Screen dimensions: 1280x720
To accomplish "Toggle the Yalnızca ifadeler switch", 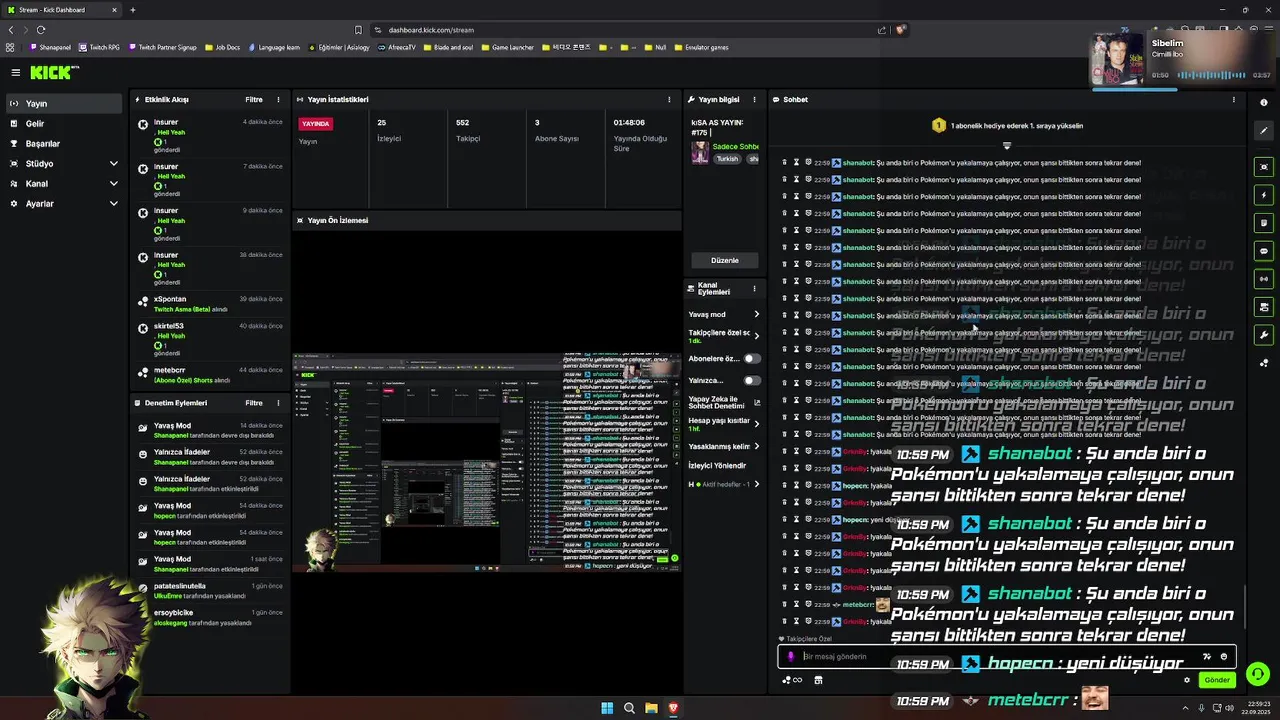I will pos(751,380).
